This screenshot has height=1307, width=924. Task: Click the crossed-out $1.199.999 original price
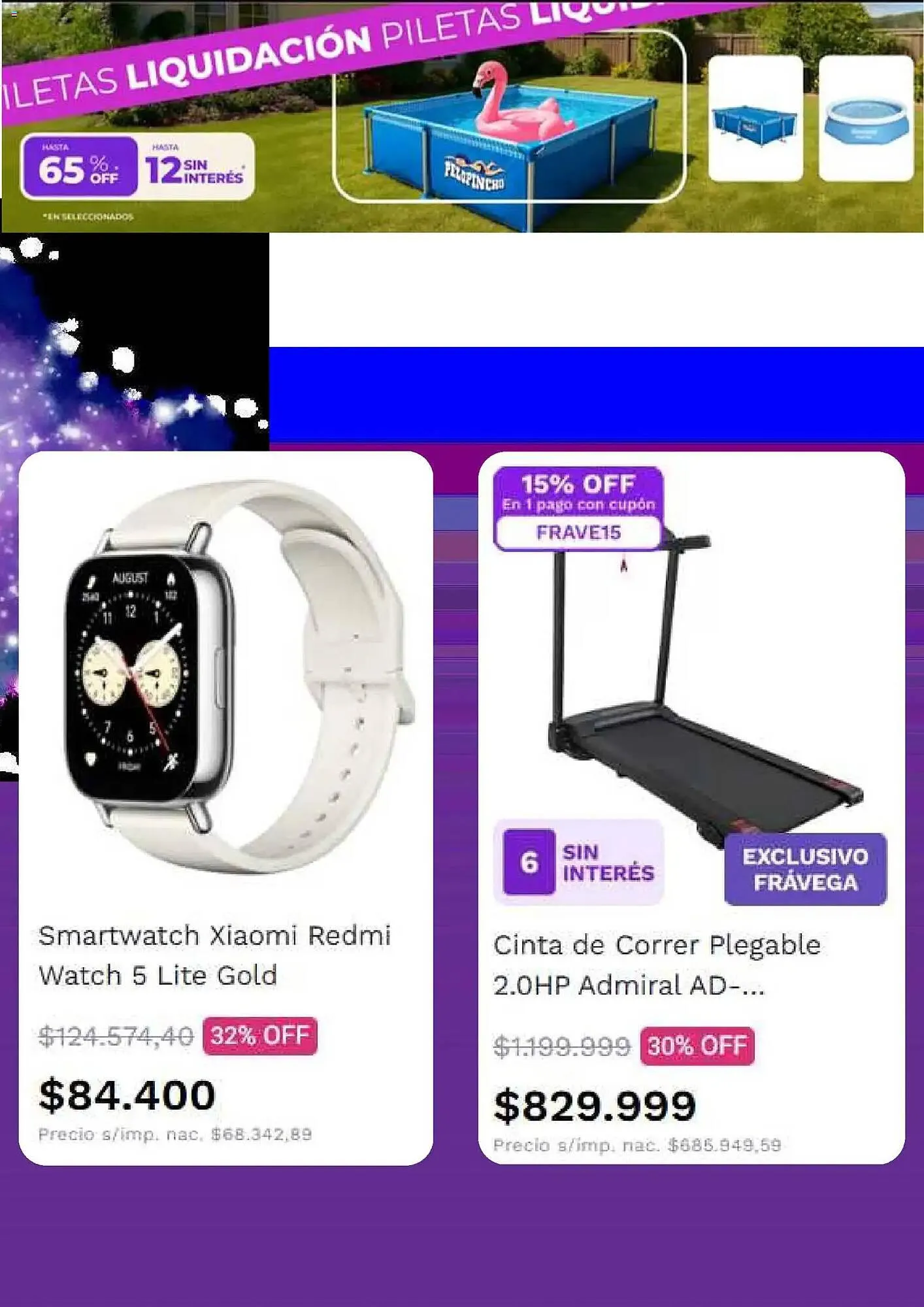pyautogui.click(x=562, y=1046)
